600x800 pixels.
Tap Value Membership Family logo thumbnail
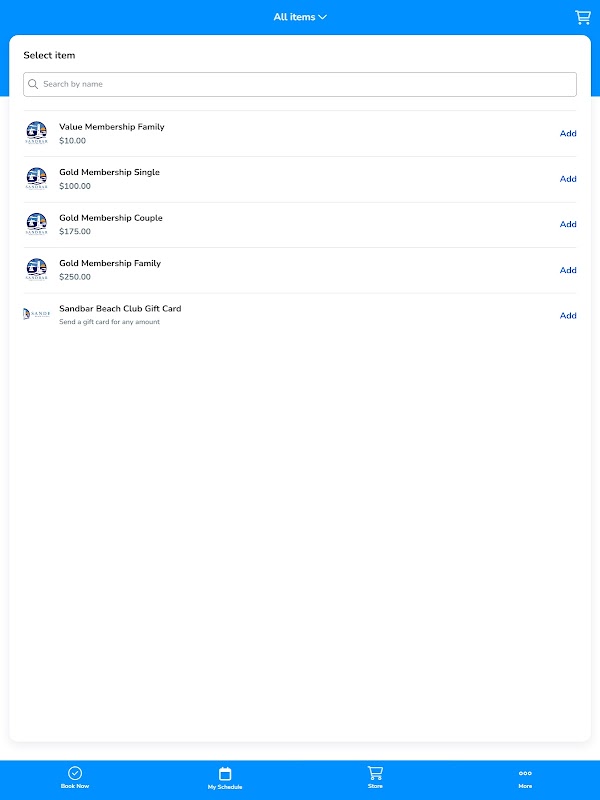pos(36,133)
